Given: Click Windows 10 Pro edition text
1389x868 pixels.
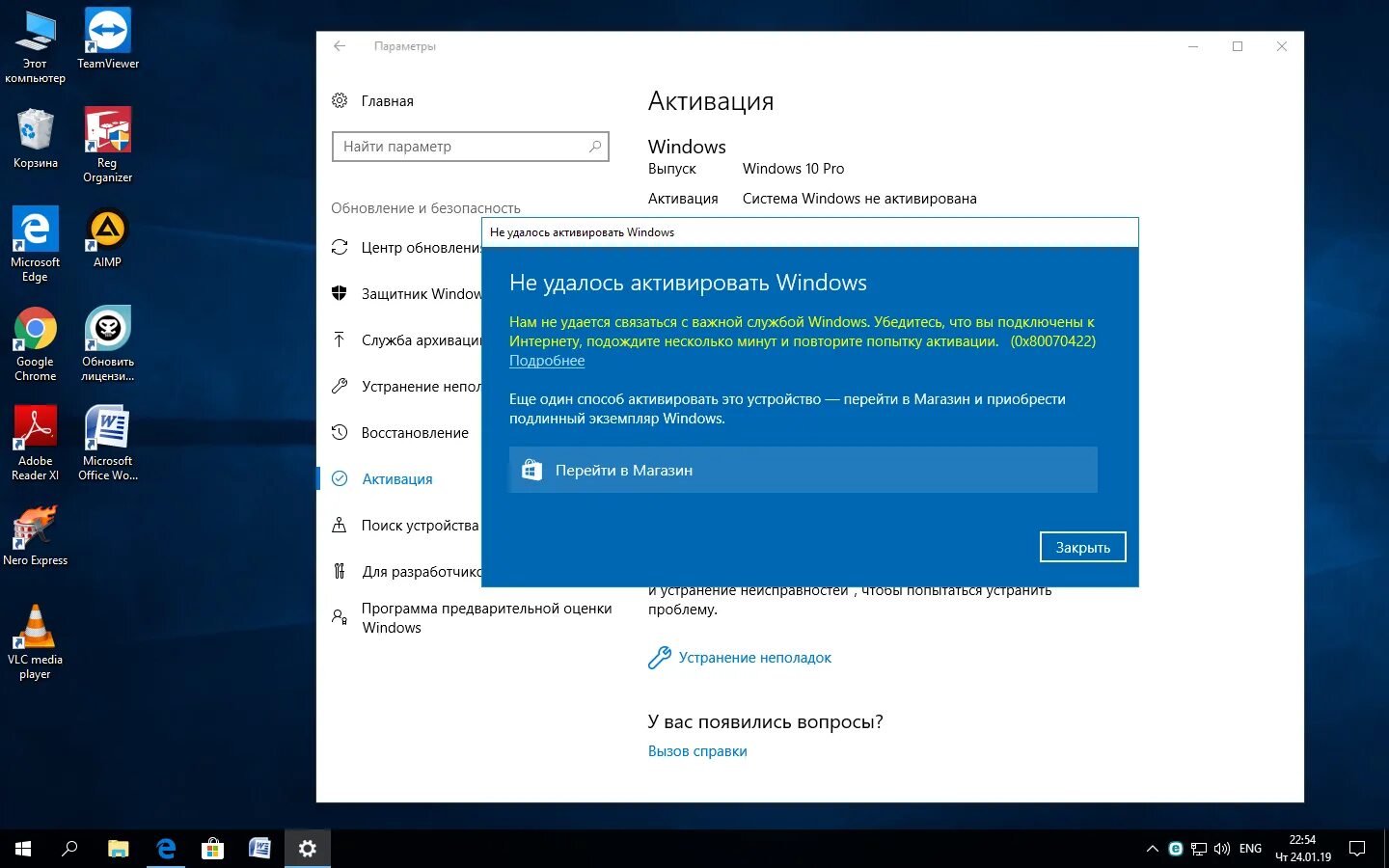Looking at the screenshot, I should pos(793,169).
